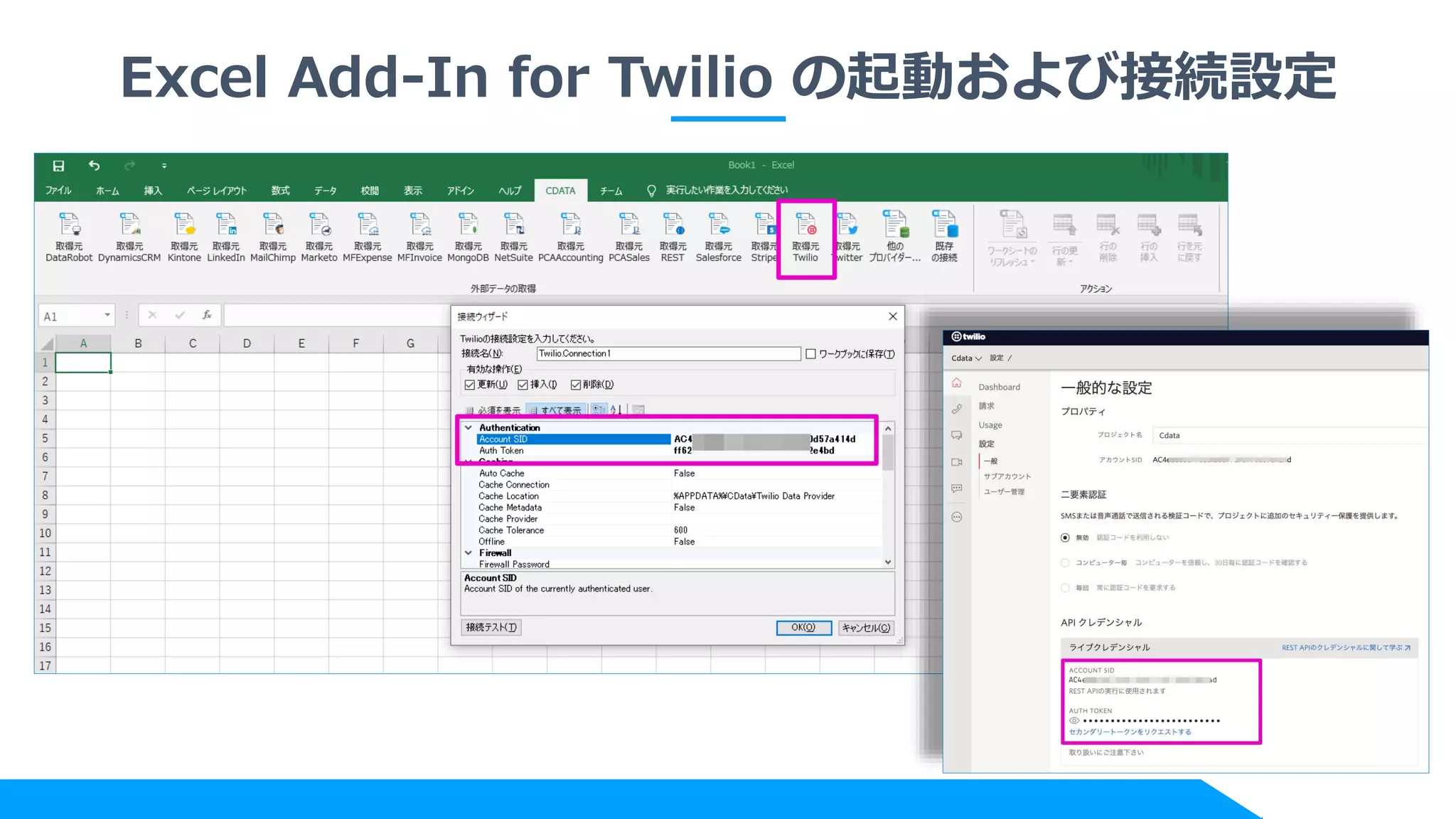Select the コンピューター毎 radio button

[1065, 562]
